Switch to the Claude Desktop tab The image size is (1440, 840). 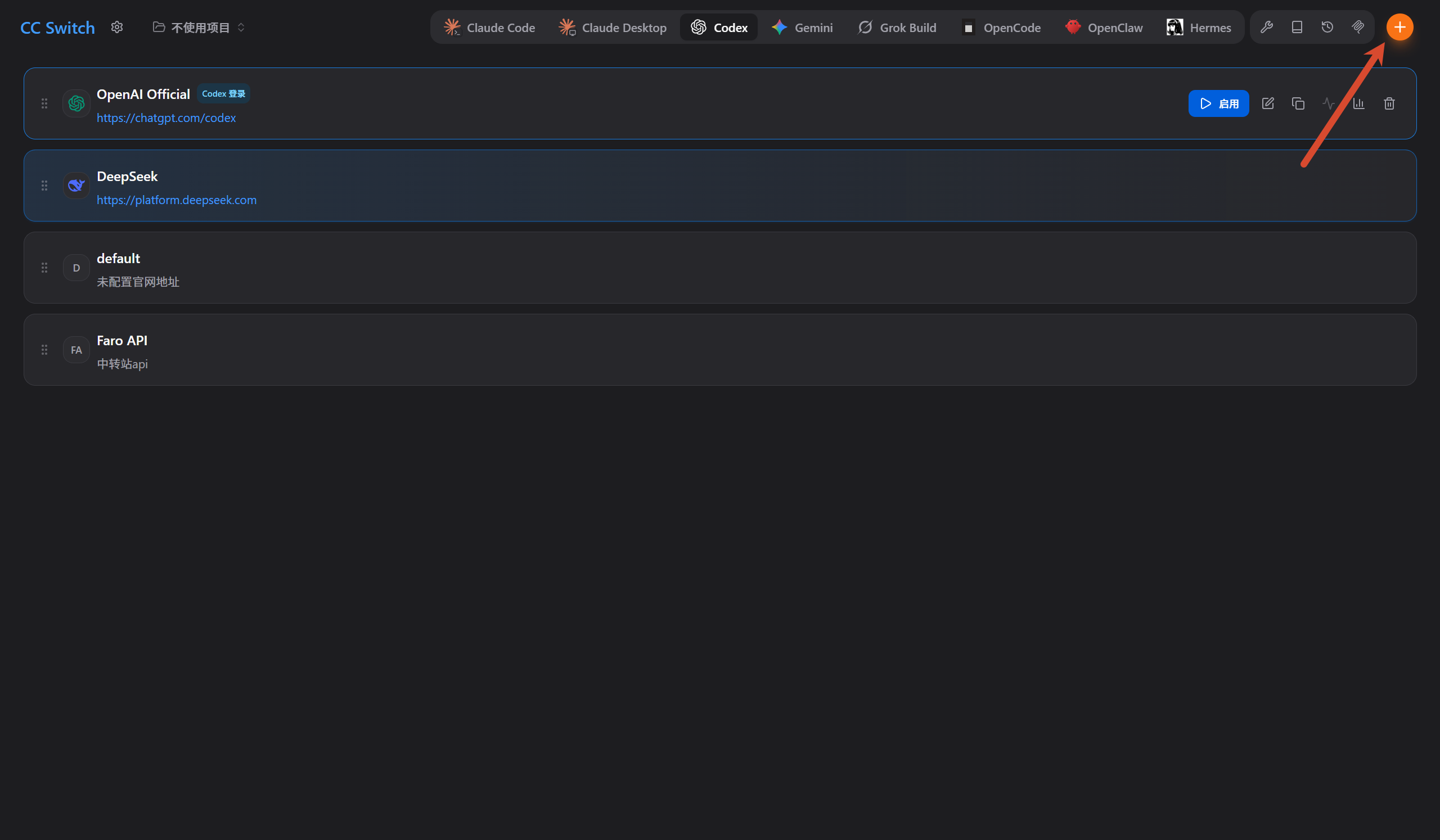pyautogui.click(x=613, y=28)
